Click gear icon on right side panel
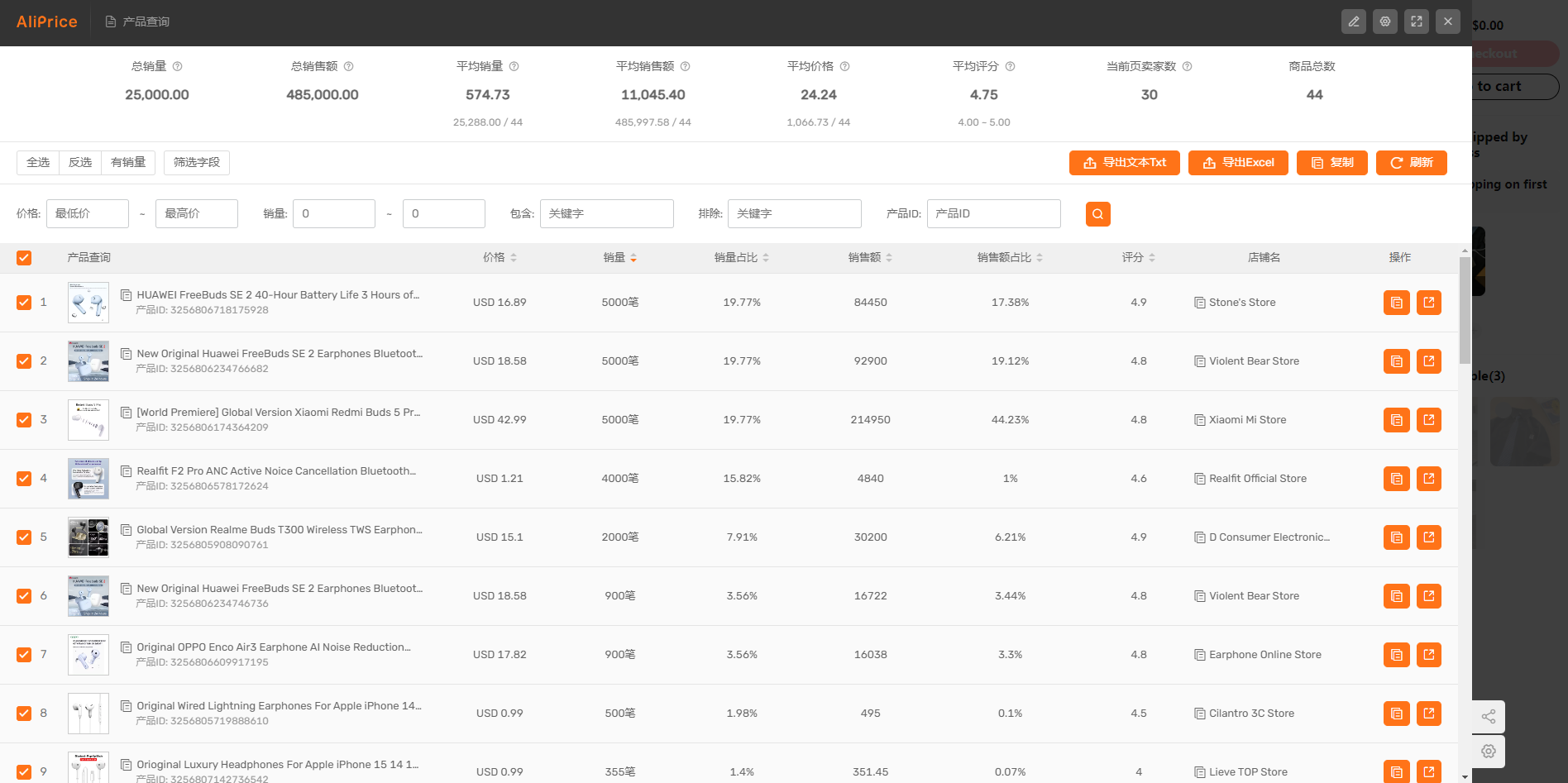This screenshot has width=1568, height=783. click(x=1489, y=752)
